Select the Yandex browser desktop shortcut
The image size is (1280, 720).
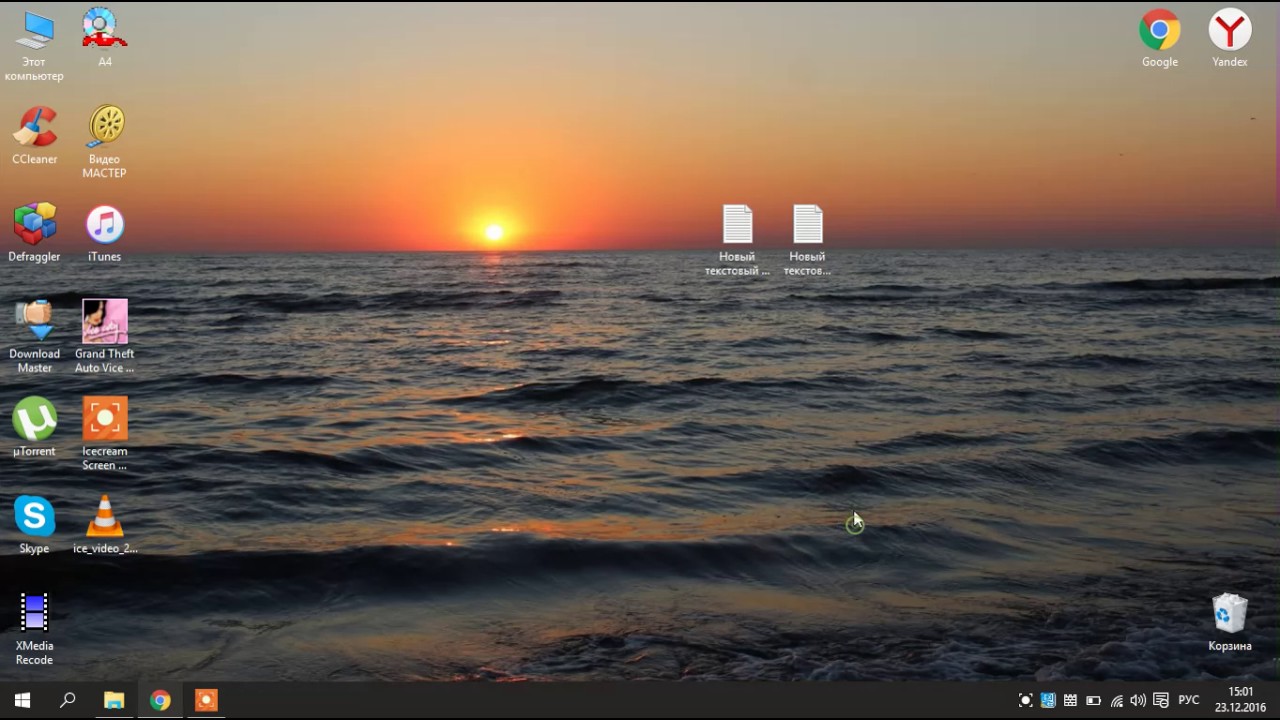1230,38
